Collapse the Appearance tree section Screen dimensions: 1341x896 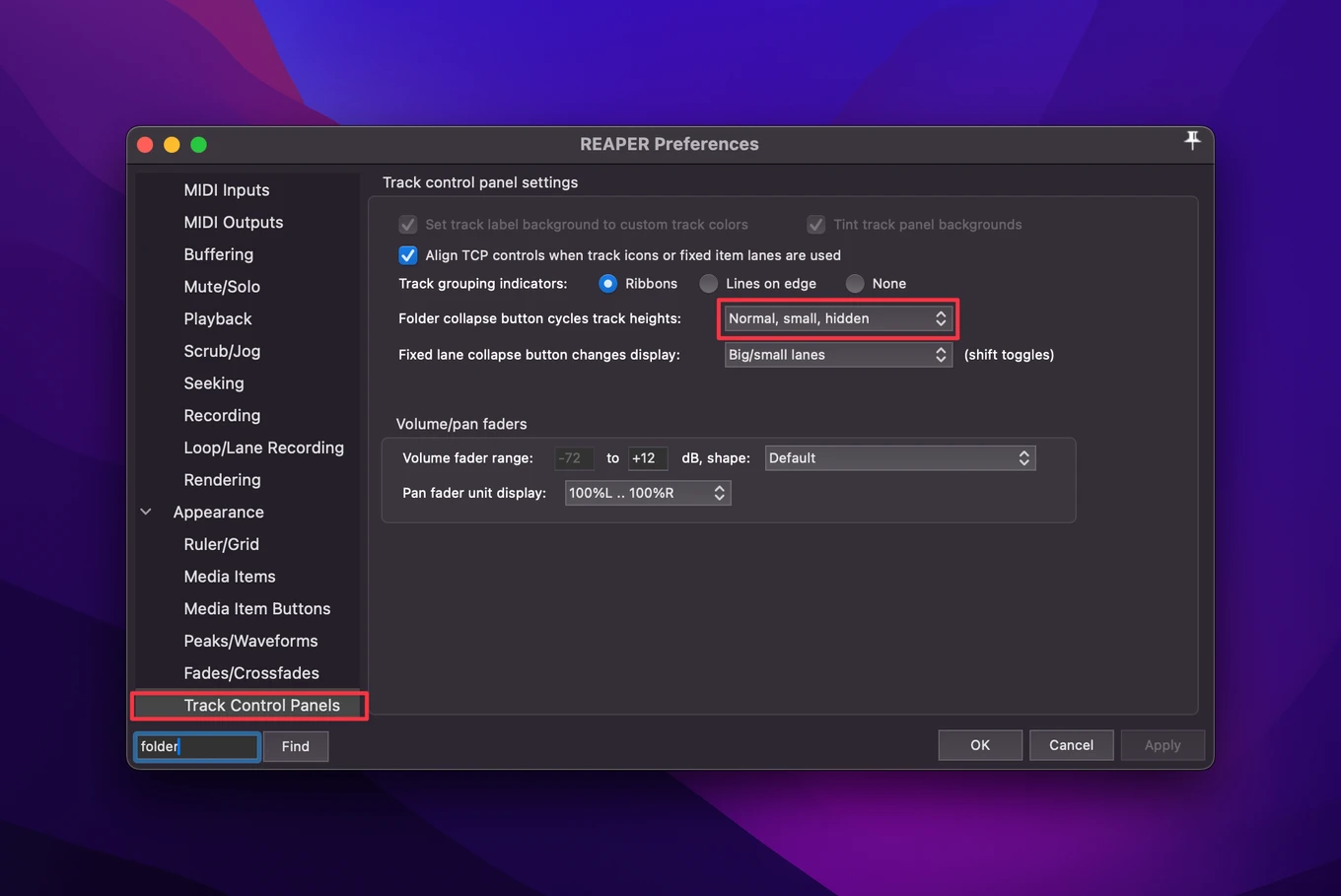146,512
